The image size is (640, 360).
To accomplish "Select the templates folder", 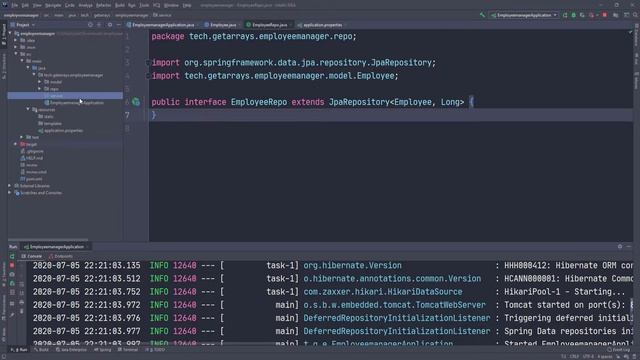I will (50, 123).
